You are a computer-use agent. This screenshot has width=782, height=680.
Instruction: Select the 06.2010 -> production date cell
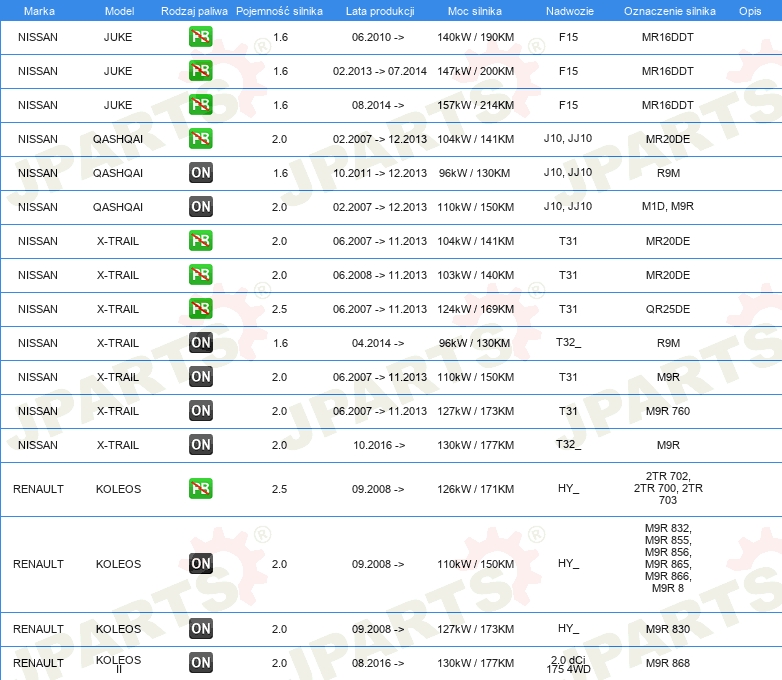point(378,37)
